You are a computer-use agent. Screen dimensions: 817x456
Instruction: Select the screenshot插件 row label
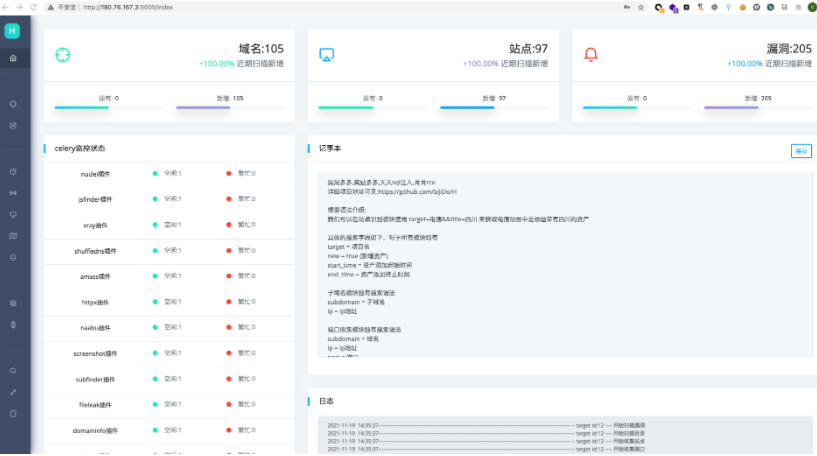pos(95,353)
